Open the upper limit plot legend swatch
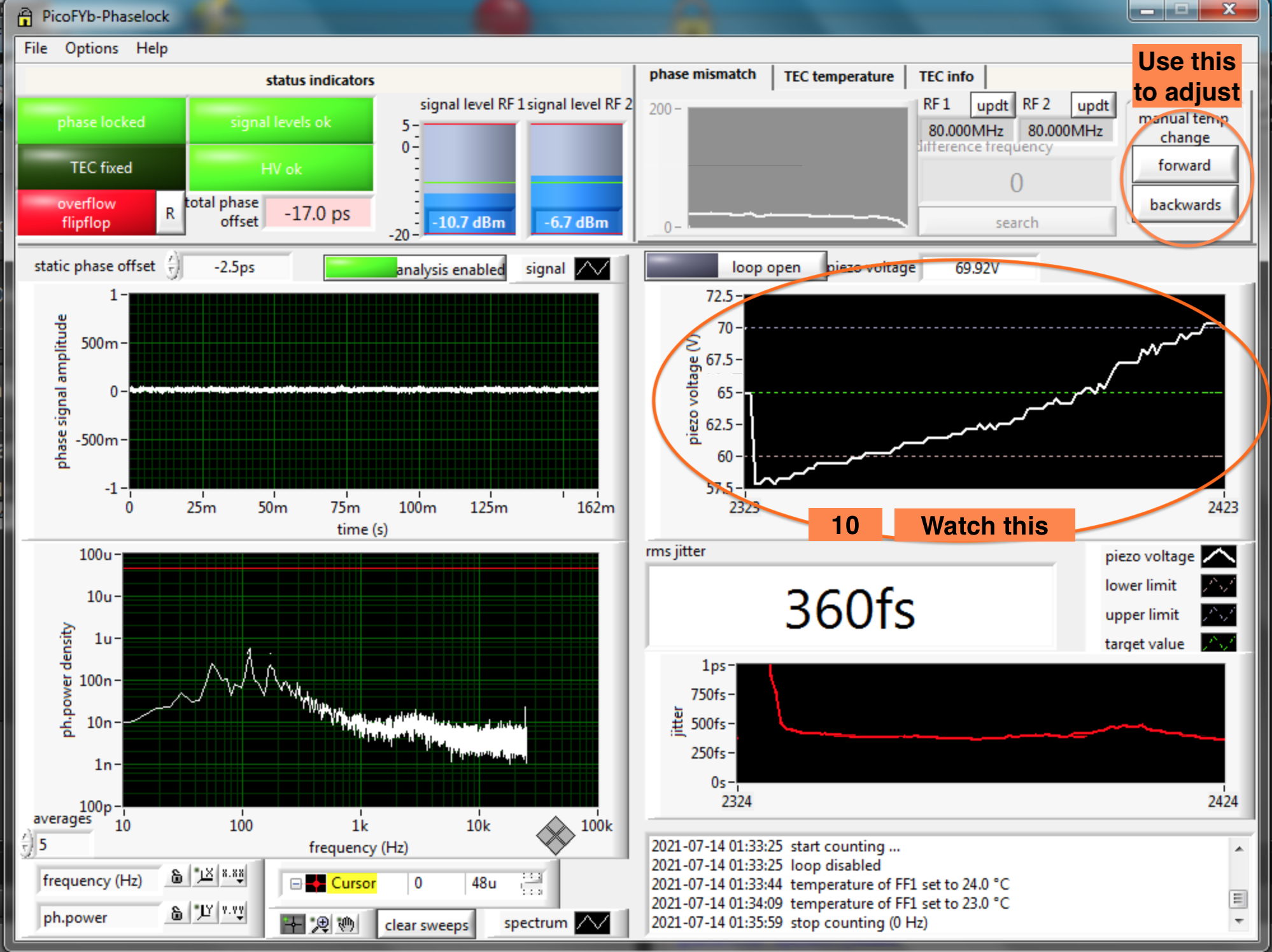The image size is (1272, 952). point(1219,615)
